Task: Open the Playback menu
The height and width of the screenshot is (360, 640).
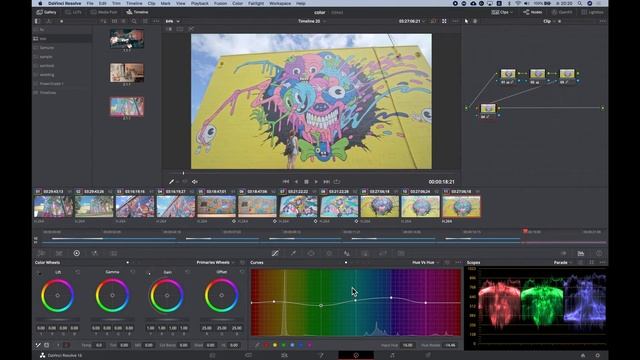Action: 200,3
